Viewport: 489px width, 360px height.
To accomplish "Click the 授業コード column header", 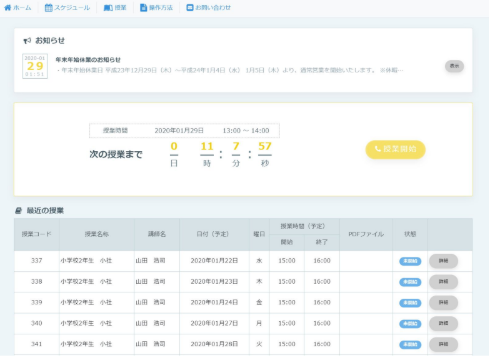I will click(x=37, y=234).
